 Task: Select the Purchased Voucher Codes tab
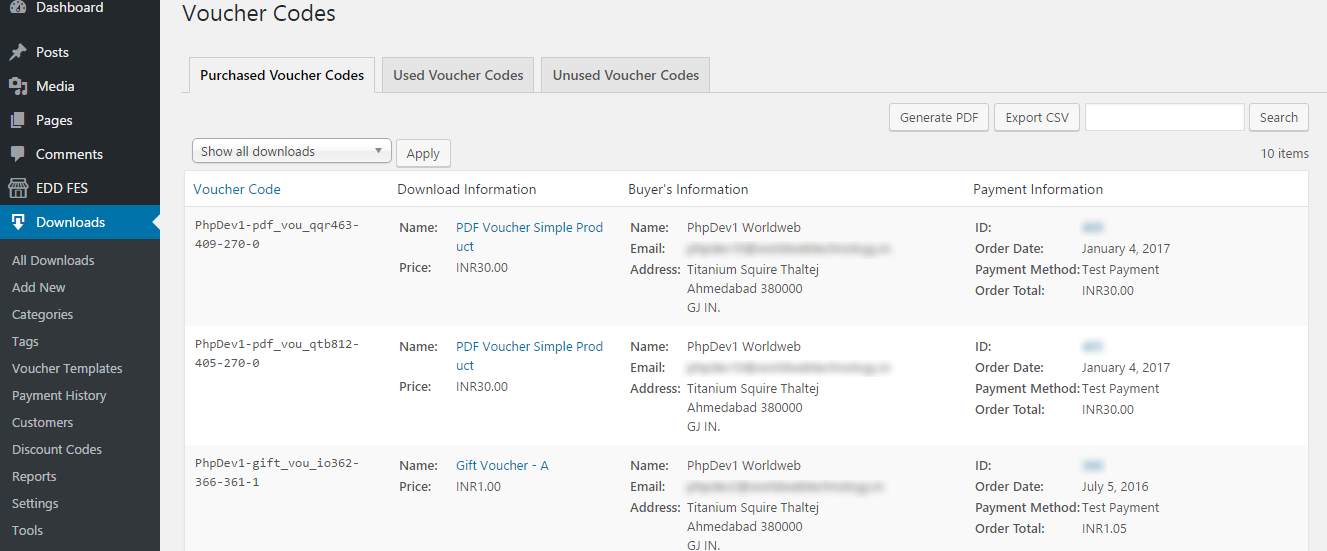[x=282, y=75]
